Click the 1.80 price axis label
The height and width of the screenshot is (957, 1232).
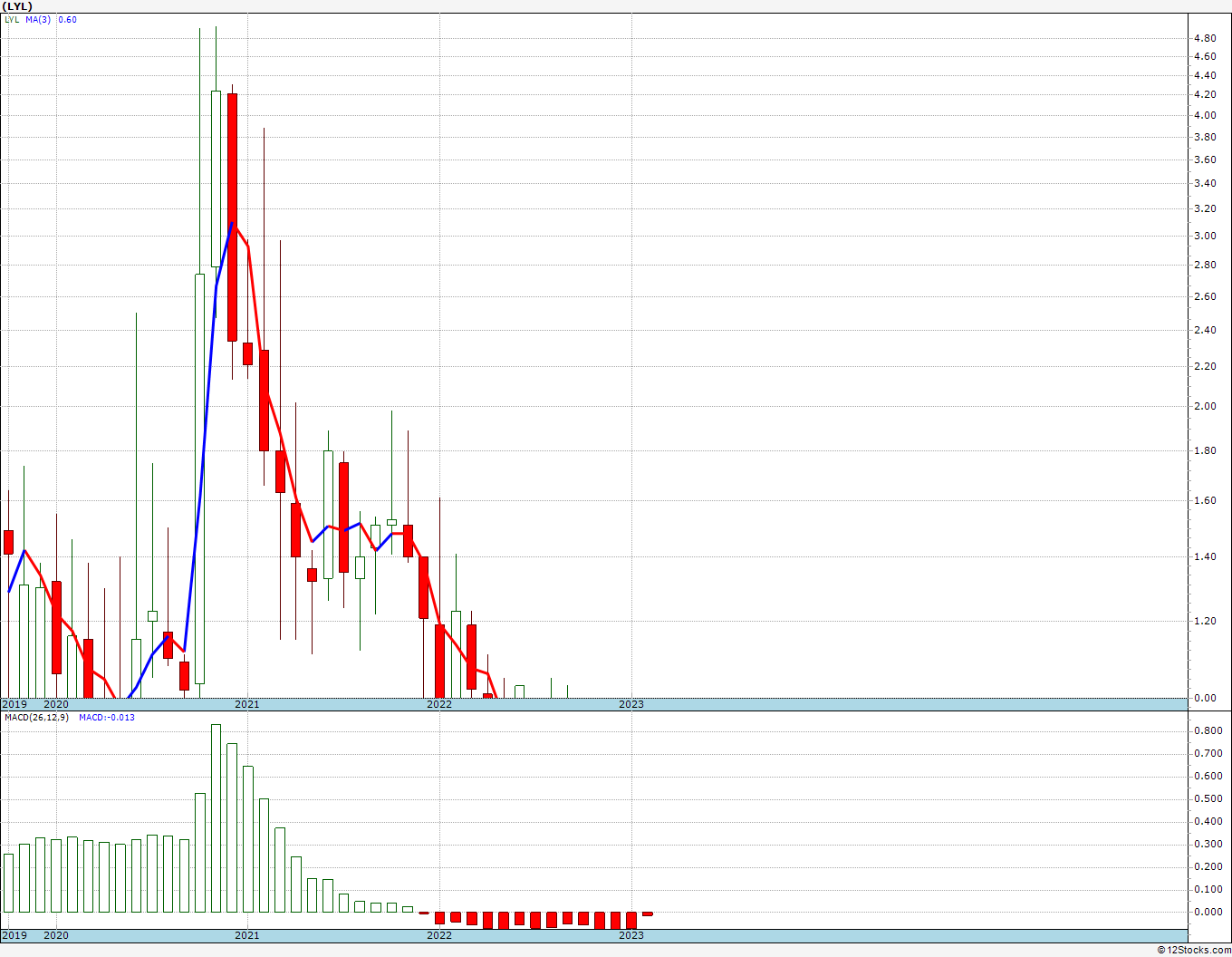(x=1205, y=450)
